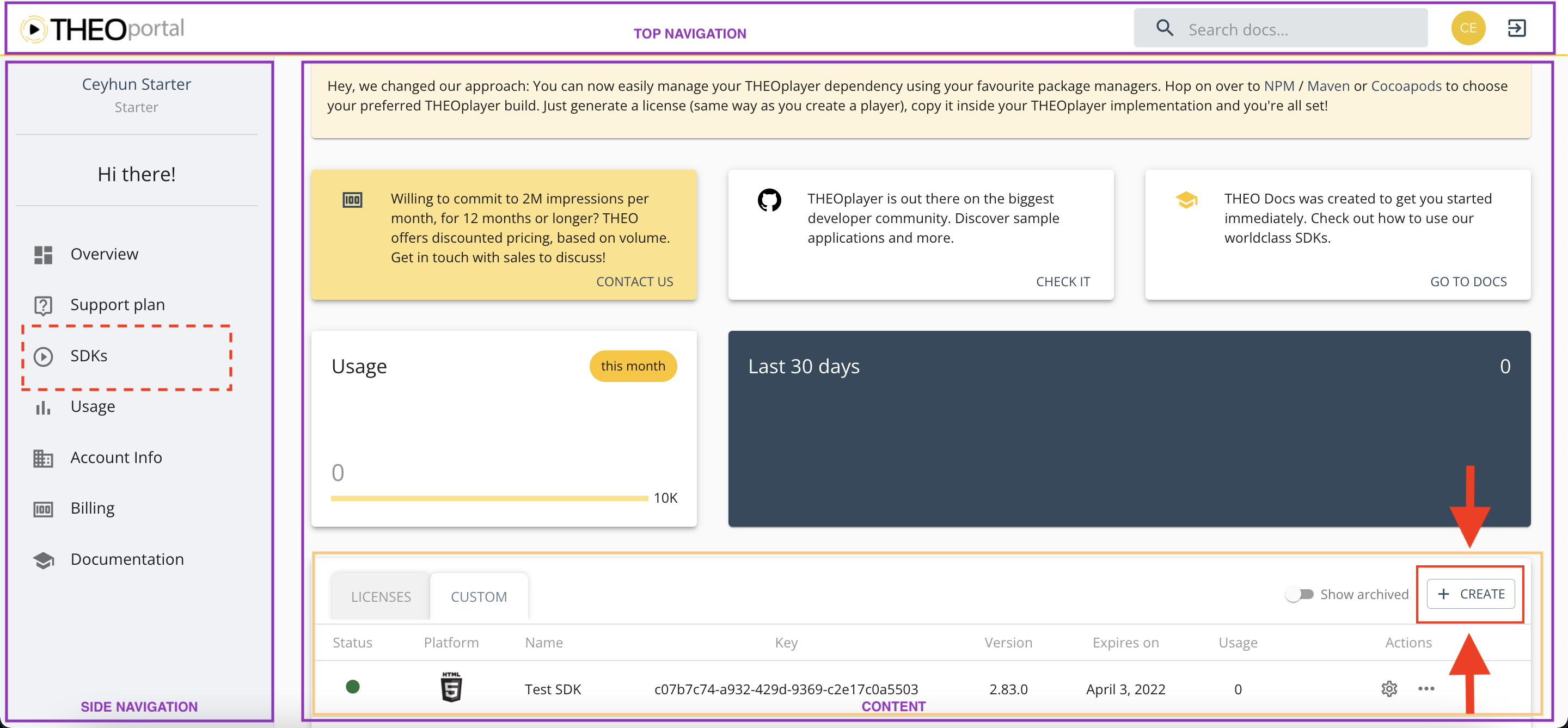Click the CREATE button
Image resolution: width=1568 pixels, height=728 pixels.
pos(1471,594)
